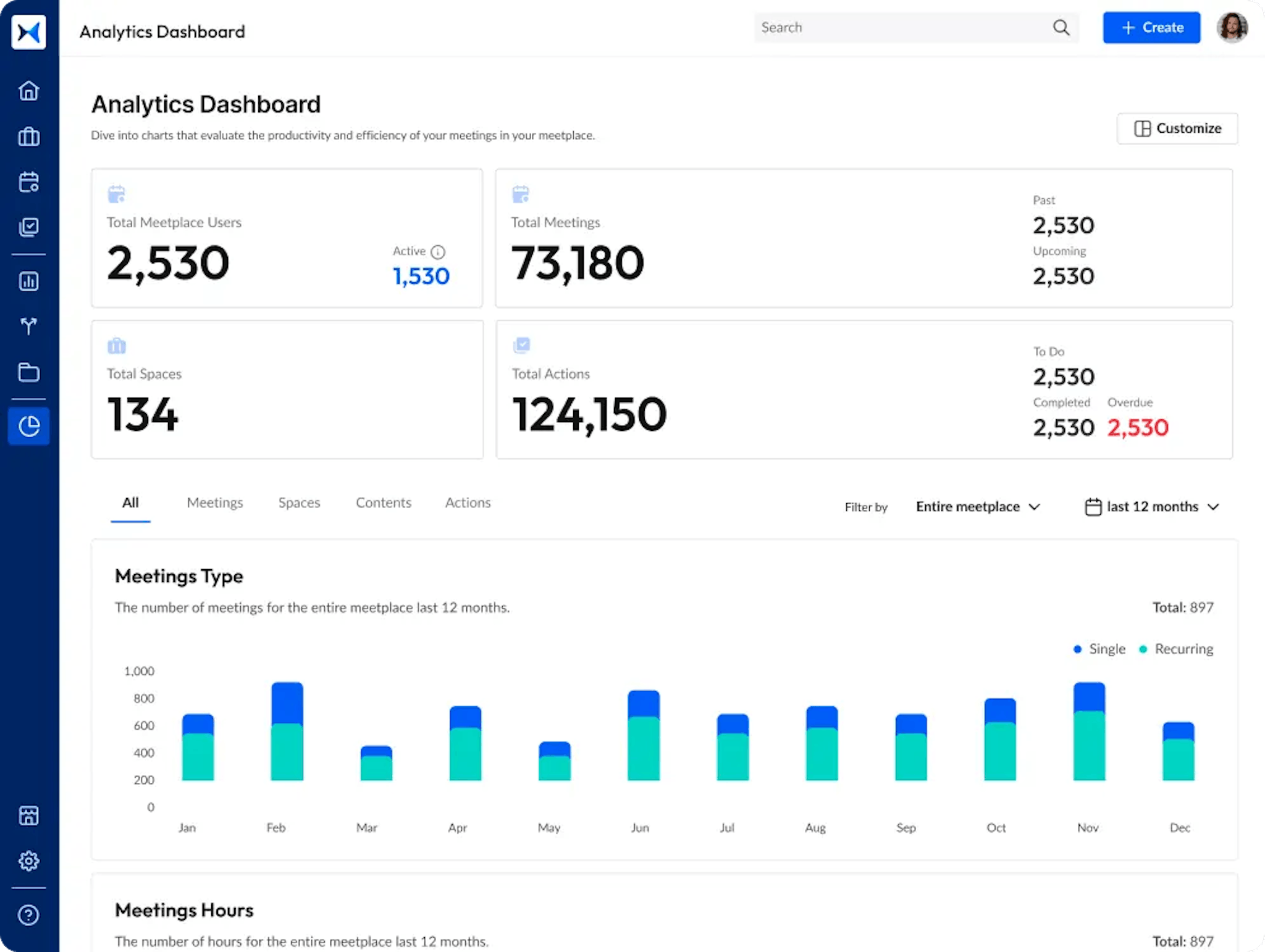The height and width of the screenshot is (952, 1265).
Task: Switch to the Meetings tab
Action: [x=214, y=502]
